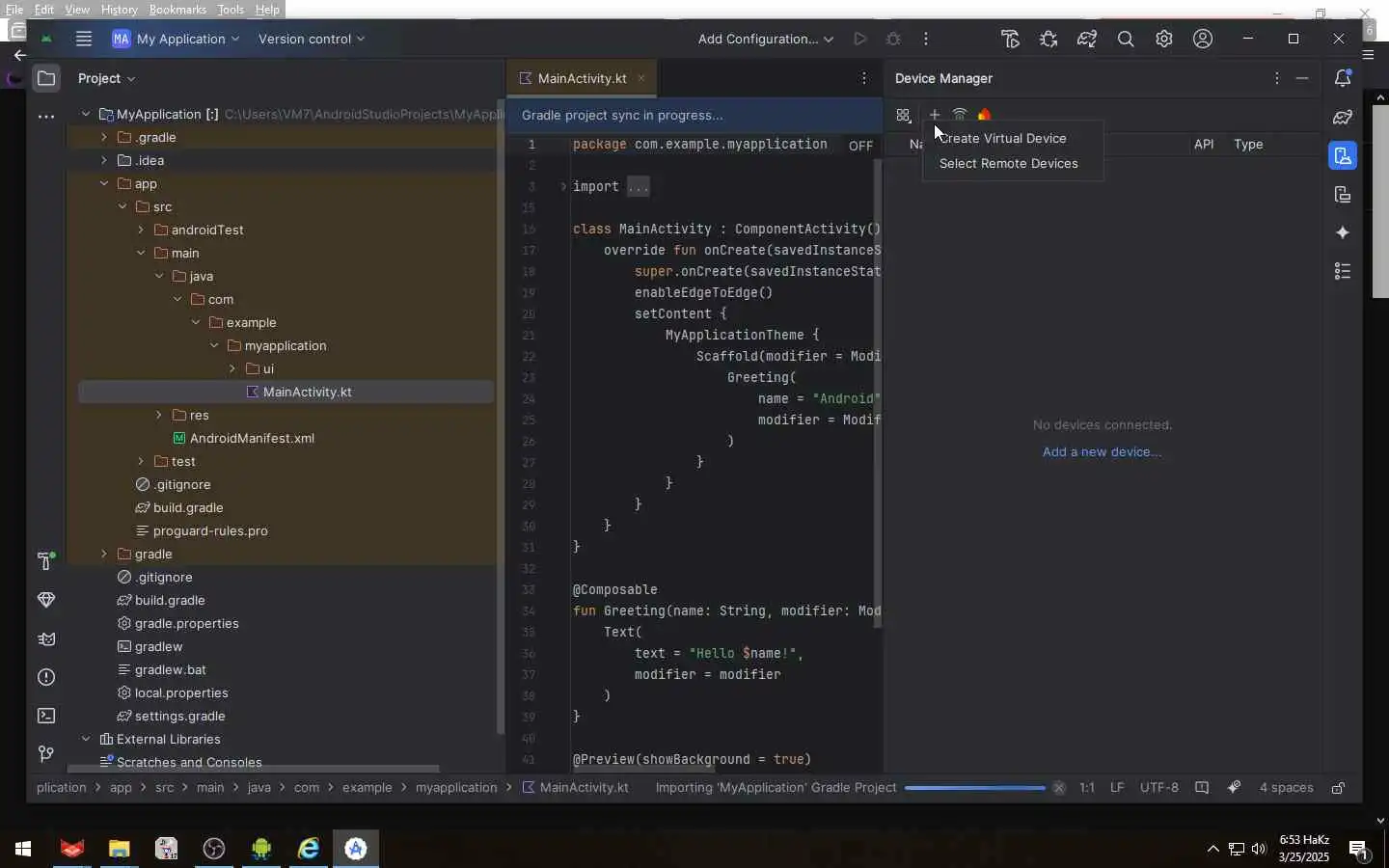Expand the res folder
The image size is (1389, 868).
(x=159, y=416)
